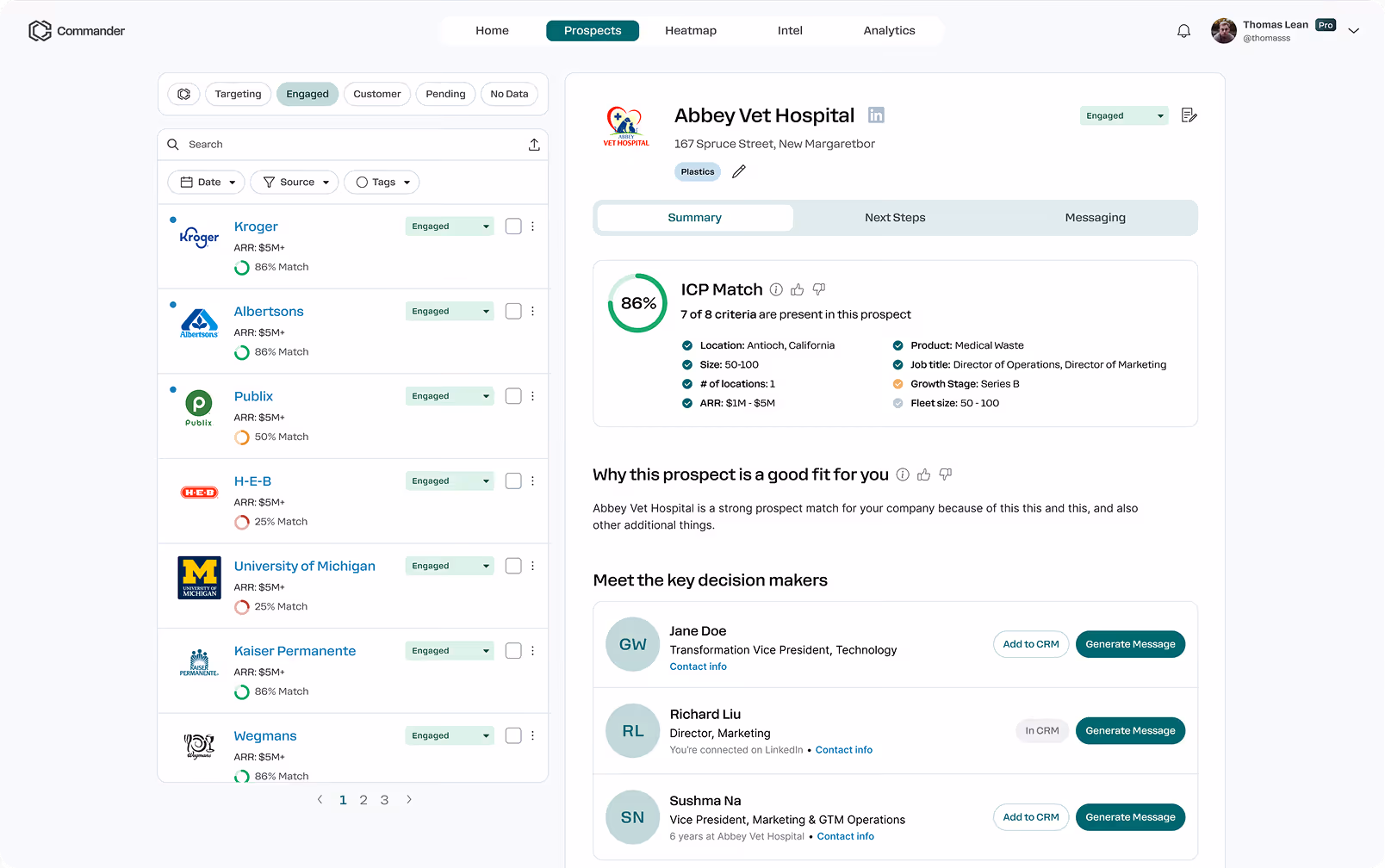Click H-E-B's 25% match ring

point(242,522)
